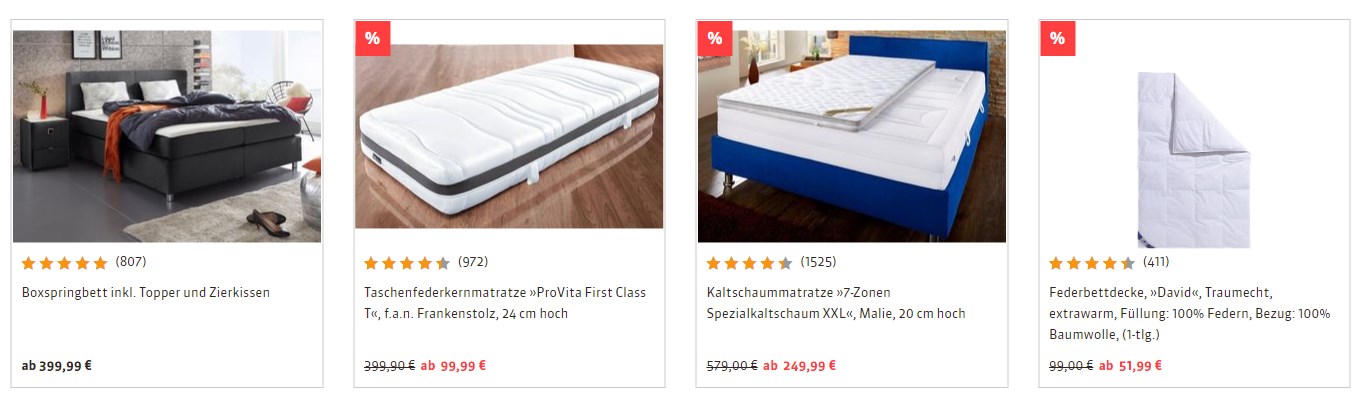Image resolution: width=1358 pixels, height=405 pixels.
Task: Click the (1525) review count
Action: pos(818,262)
